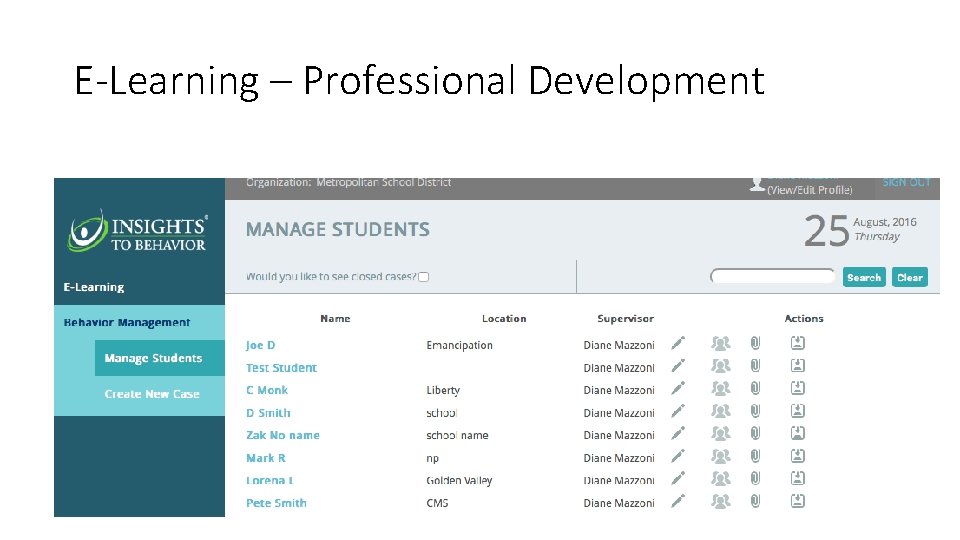Image resolution: width=960 pixels, height=540 pixels.
Task: Click the Search button
Action: coord(864,277)
